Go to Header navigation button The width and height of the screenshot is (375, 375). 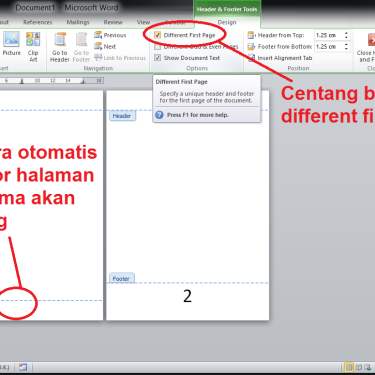pyautogui.click(x=60, y=47)
